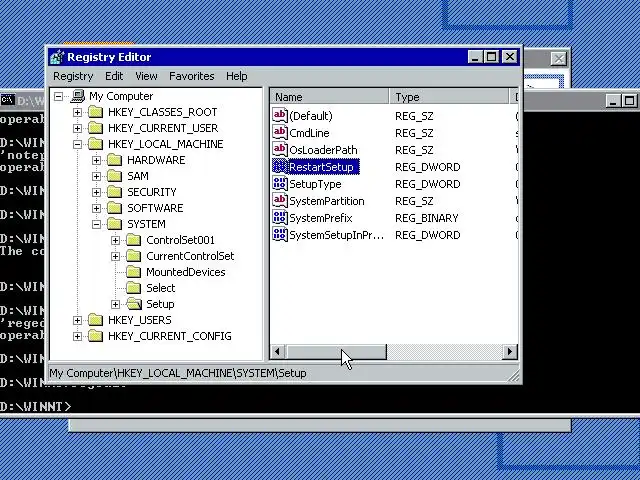
Task: Click the HKEY_LOCAL_MACHINE folder icon
Action: [96, 144]
